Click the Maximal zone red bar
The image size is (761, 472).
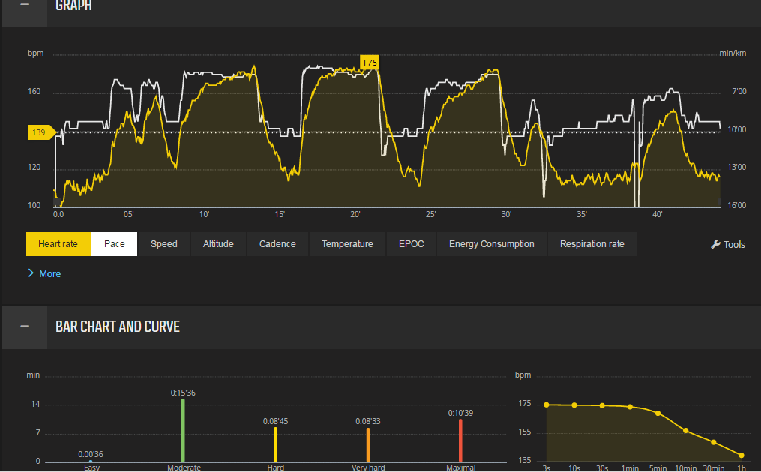(461, 440)
